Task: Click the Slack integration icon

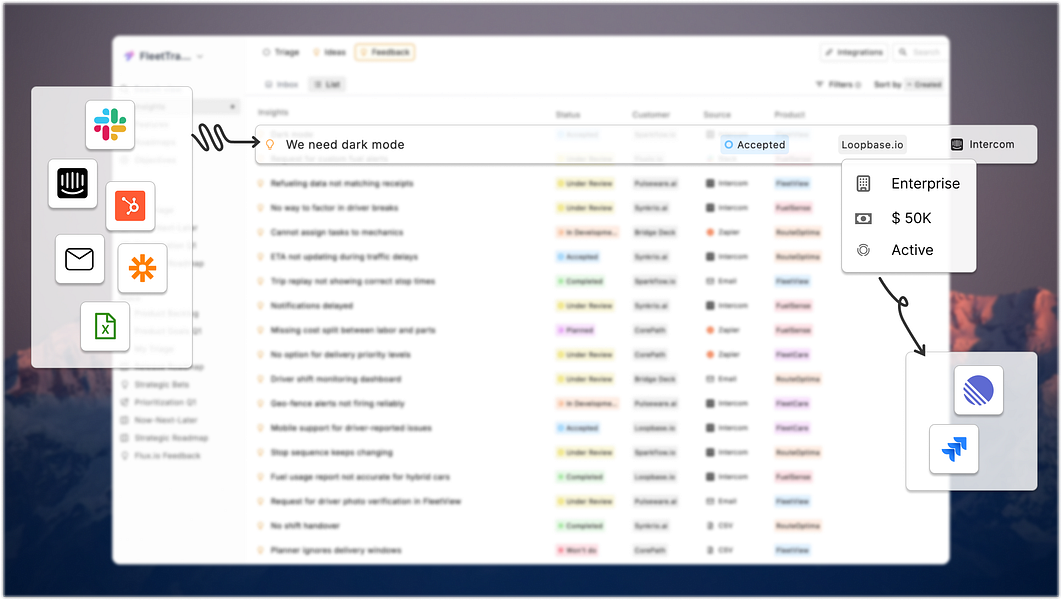Action: click(x=110, y=125)
